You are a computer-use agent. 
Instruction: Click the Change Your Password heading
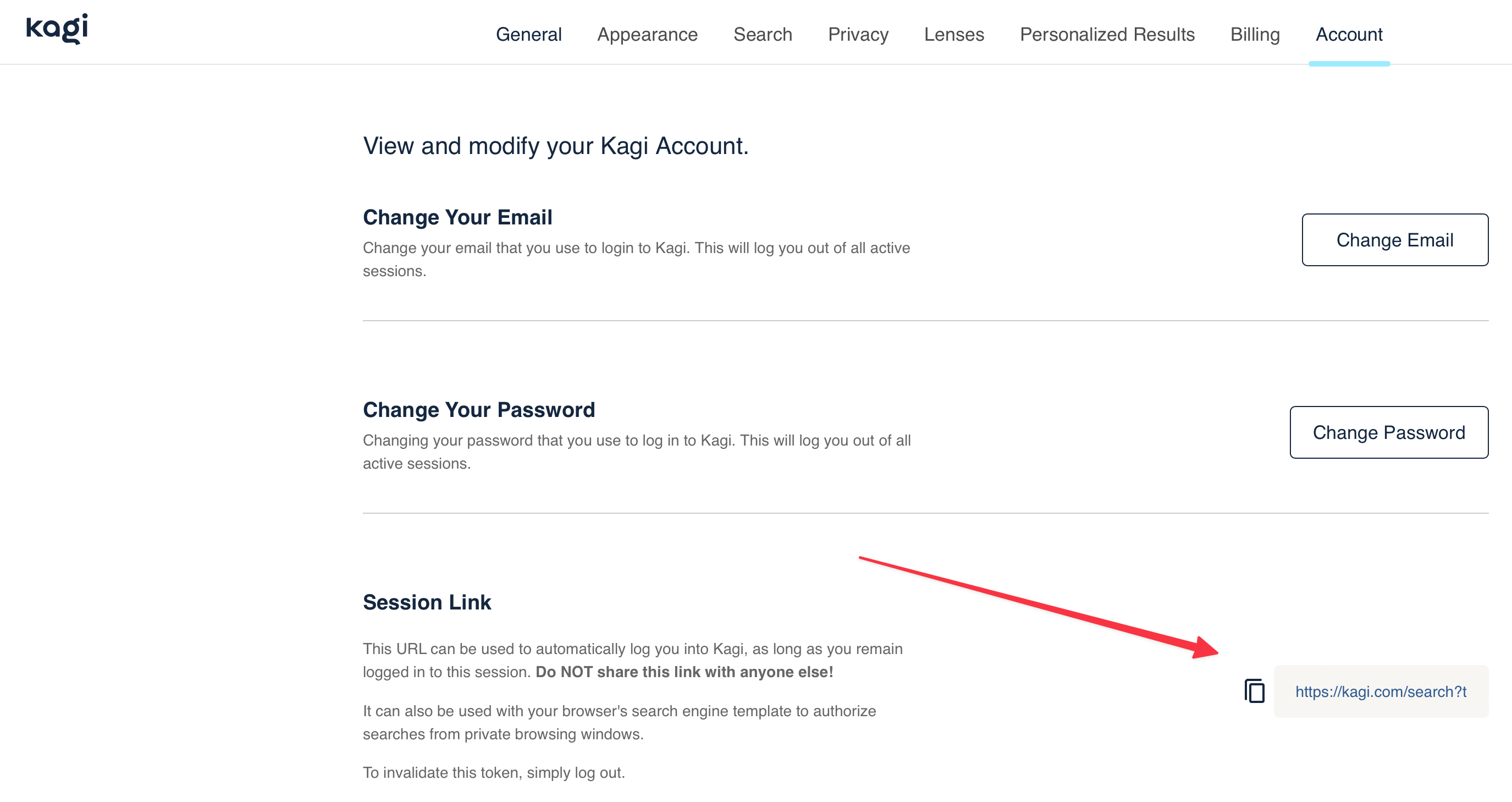click(x=479, y=409)
